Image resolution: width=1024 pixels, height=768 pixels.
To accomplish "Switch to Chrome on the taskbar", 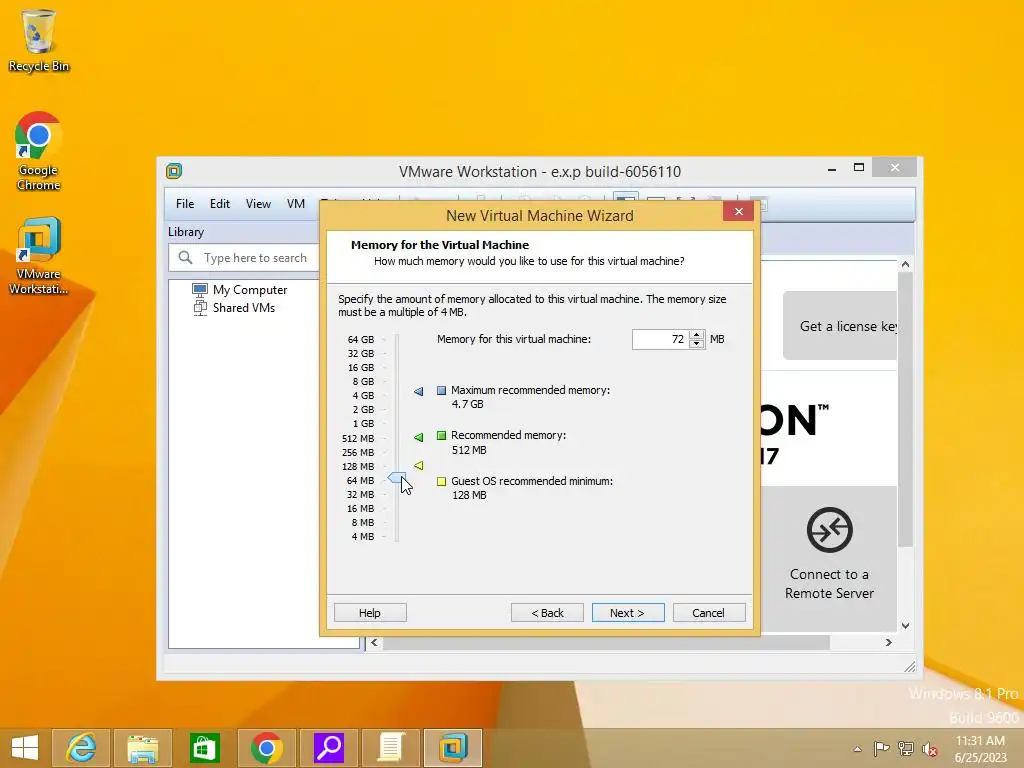I will click(266, 748).
